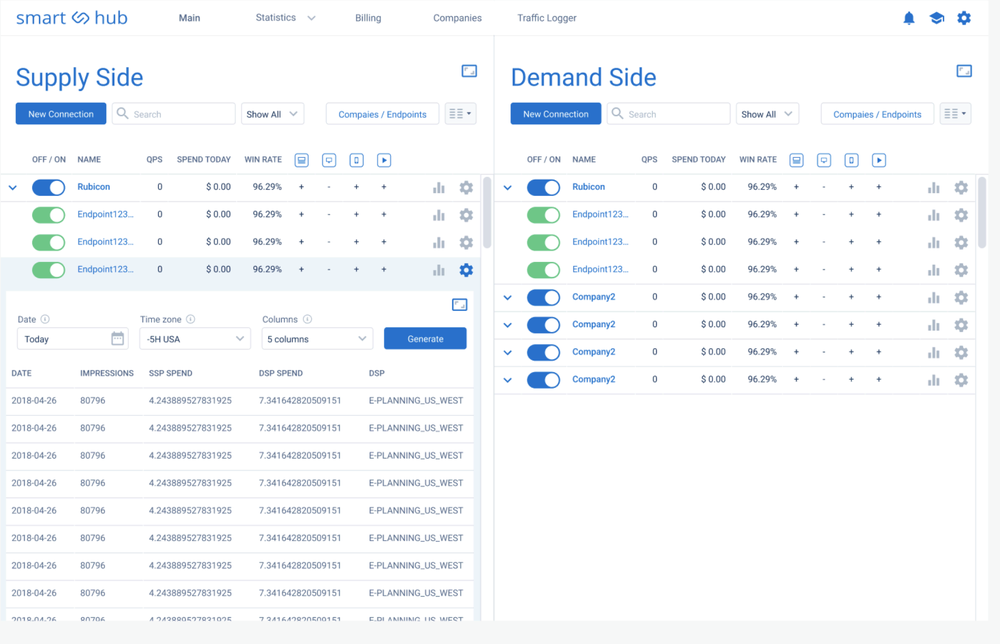The width and height of the screenshot is (1000, 644).
Task: Open the Statistics dropdown menu
Action: coord(285,18)
